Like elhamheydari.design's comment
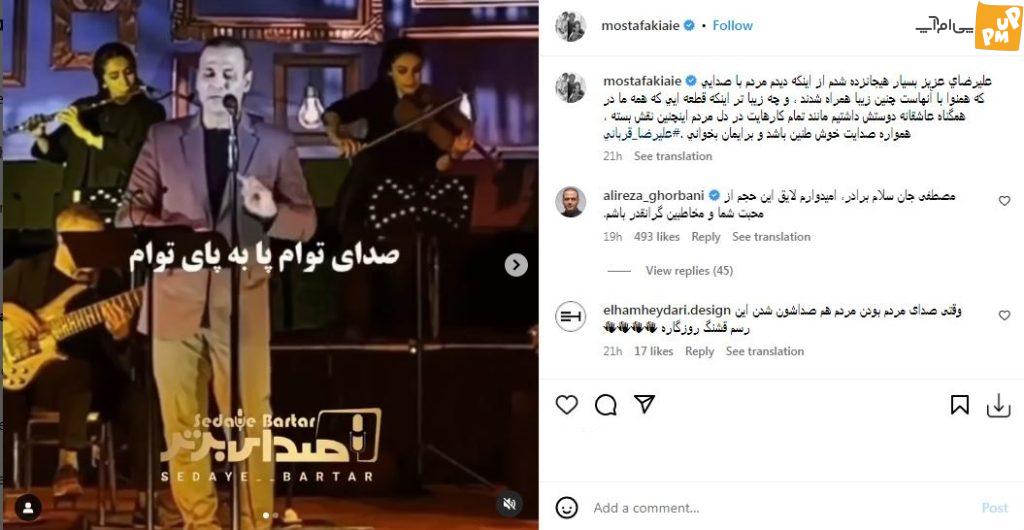The image size is (1024, 530). coord(1004,315)
